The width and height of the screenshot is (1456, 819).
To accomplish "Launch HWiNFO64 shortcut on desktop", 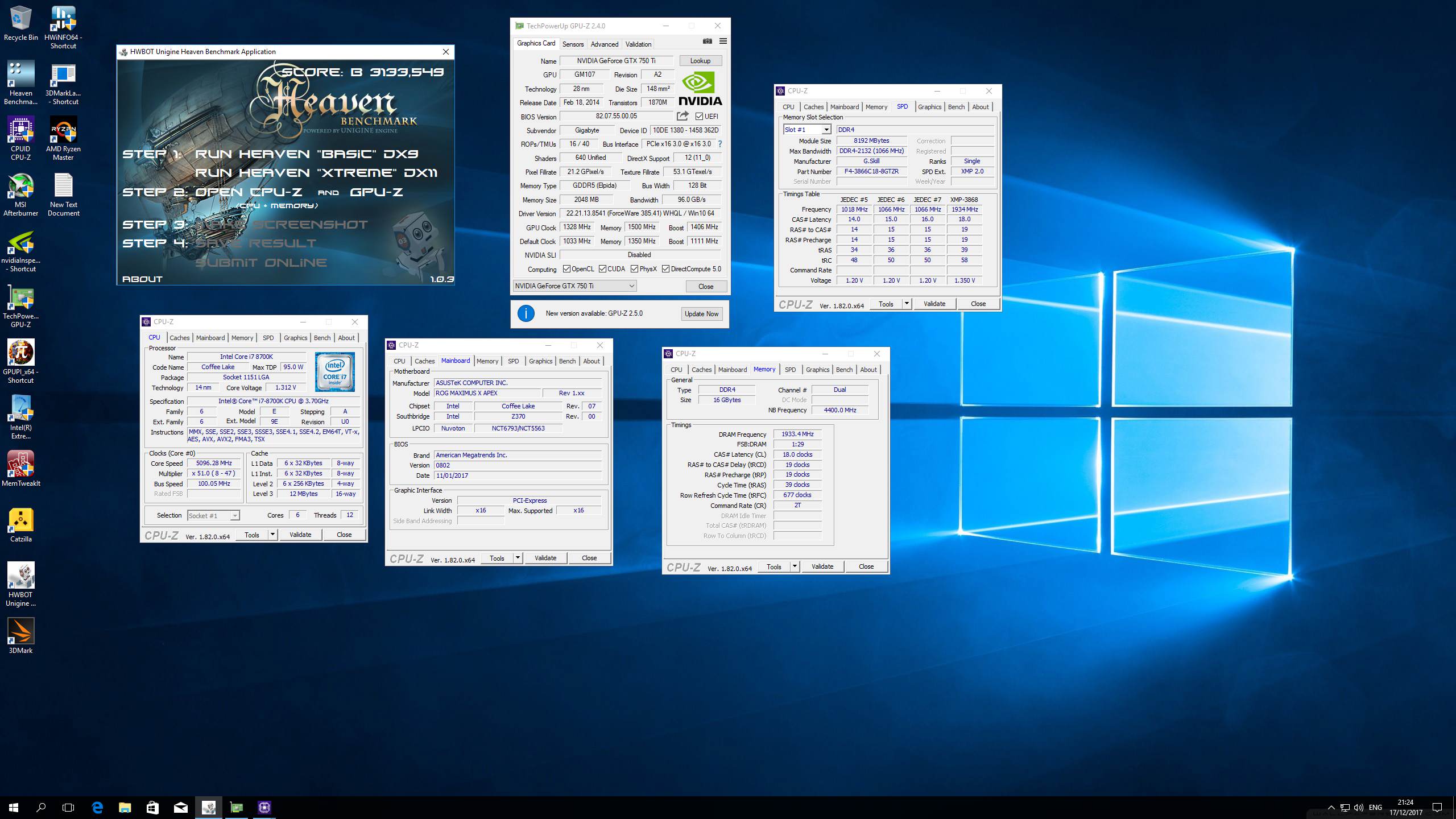I will [x=63, y=27].
